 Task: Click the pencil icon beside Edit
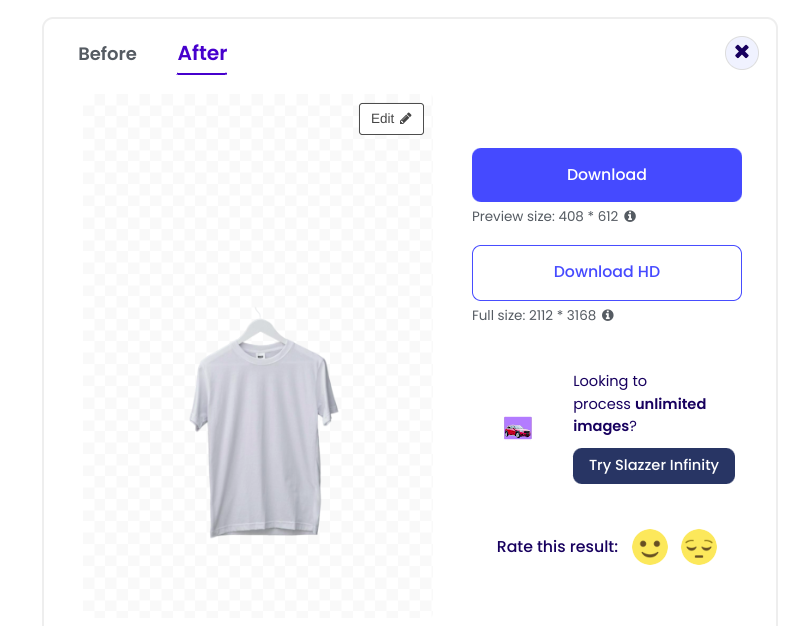click(405, 119)
